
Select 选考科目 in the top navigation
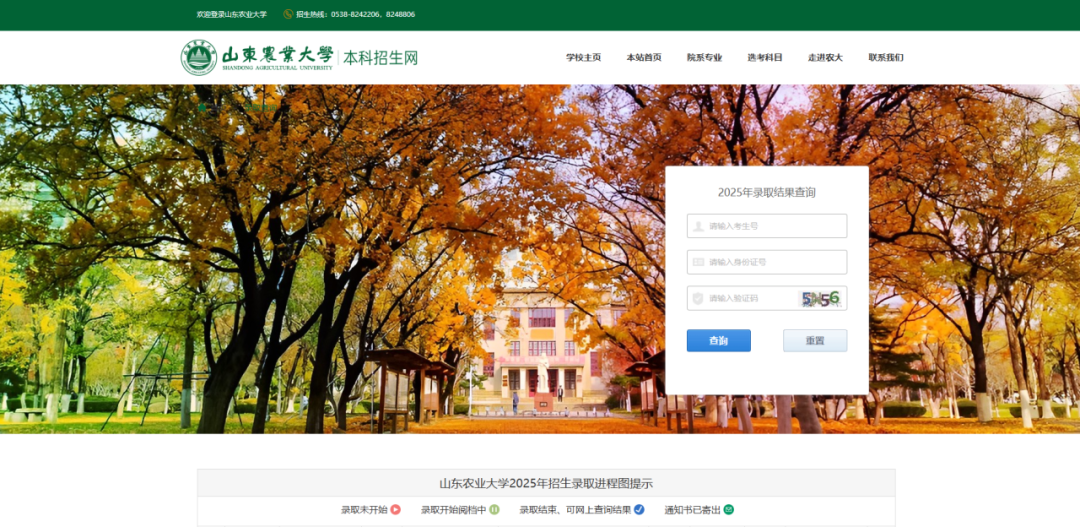click(765, 58)
